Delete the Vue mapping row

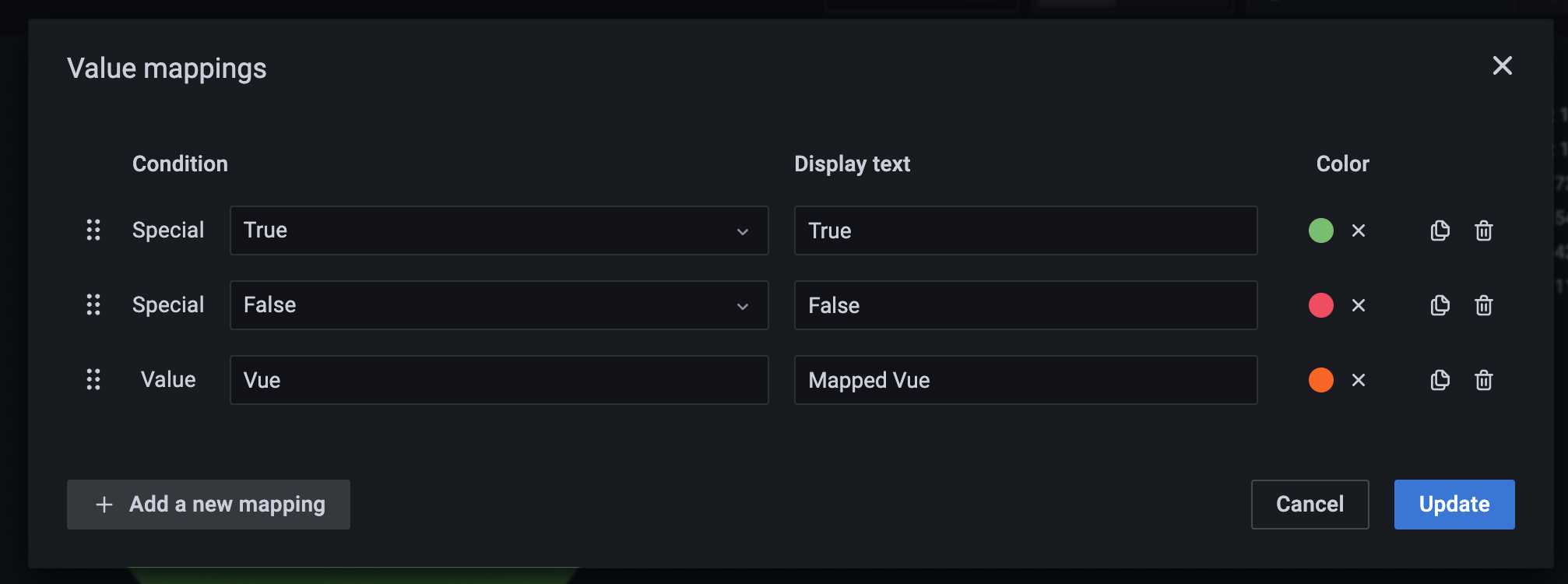1484,380
